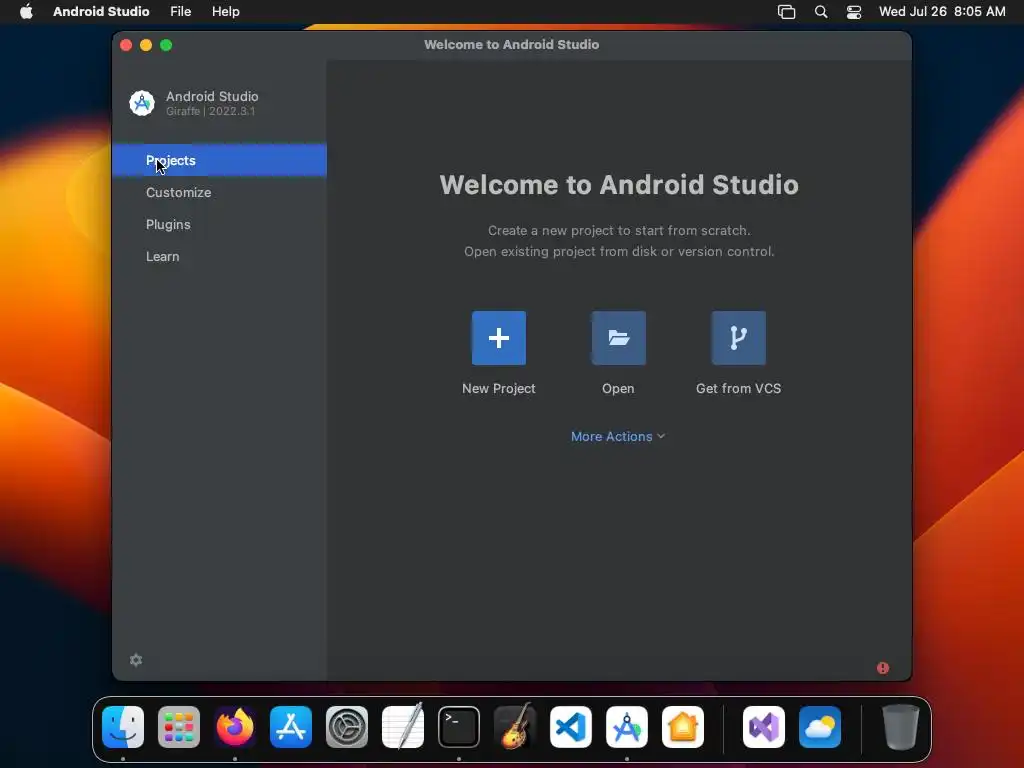
Task: Open Visual Studio Code from the dock
Action: [x=571, y=727]
